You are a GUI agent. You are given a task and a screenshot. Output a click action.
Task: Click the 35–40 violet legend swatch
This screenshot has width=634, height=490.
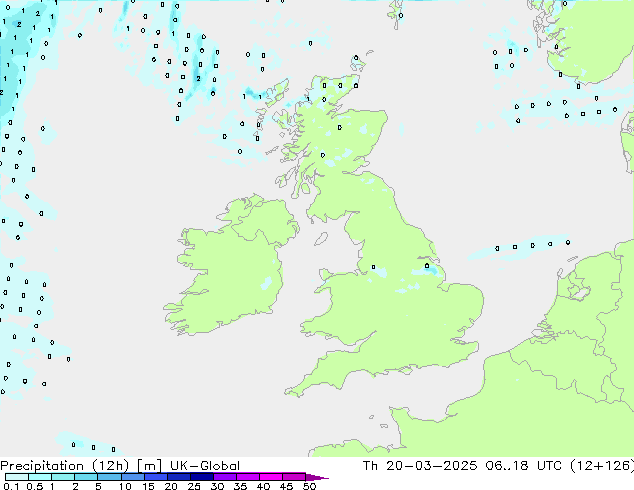(x=248, y=477)
